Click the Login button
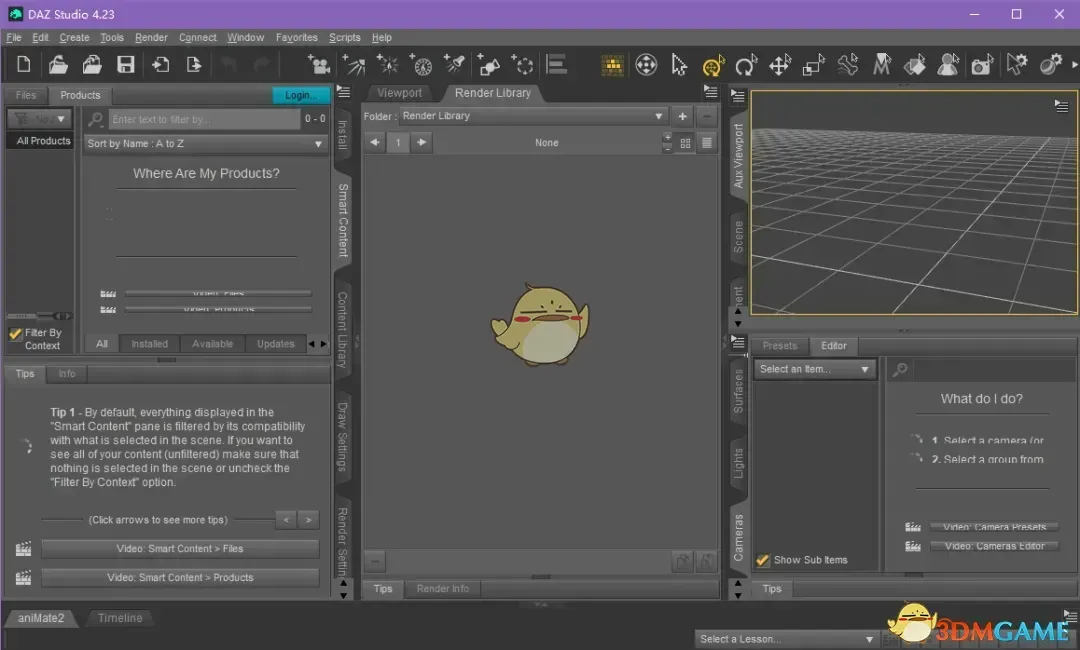1080x650 pixels. pos(300,94)
